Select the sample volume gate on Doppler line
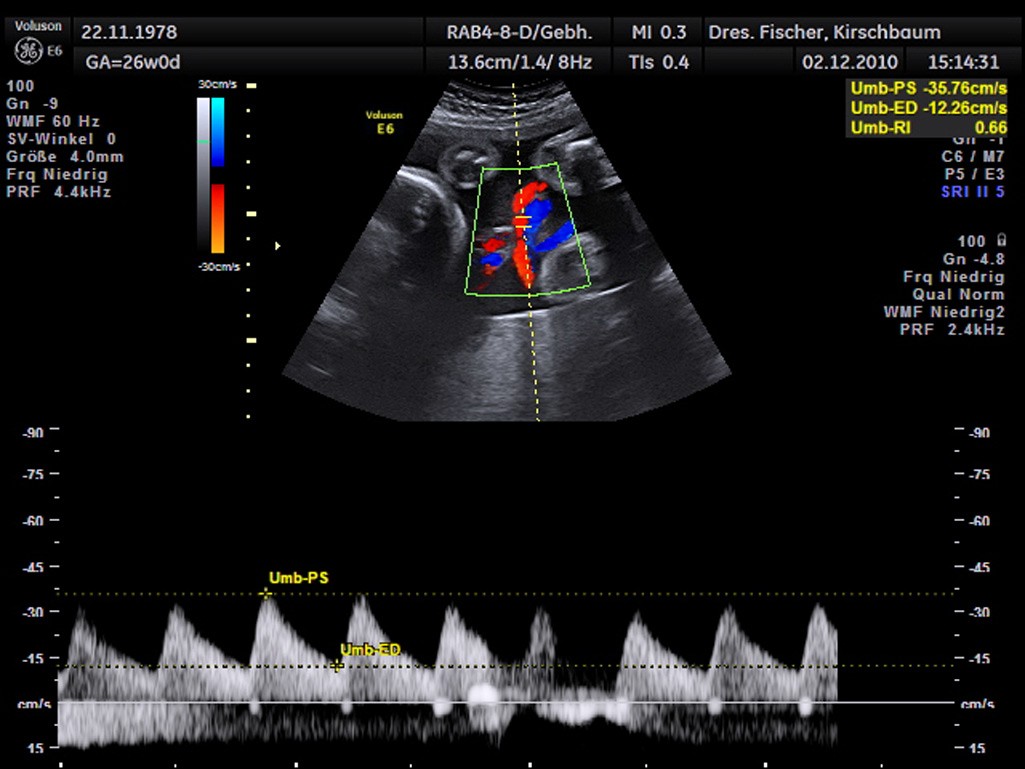1025x769 pixels. pyautogui.click(x=521, y=219)
